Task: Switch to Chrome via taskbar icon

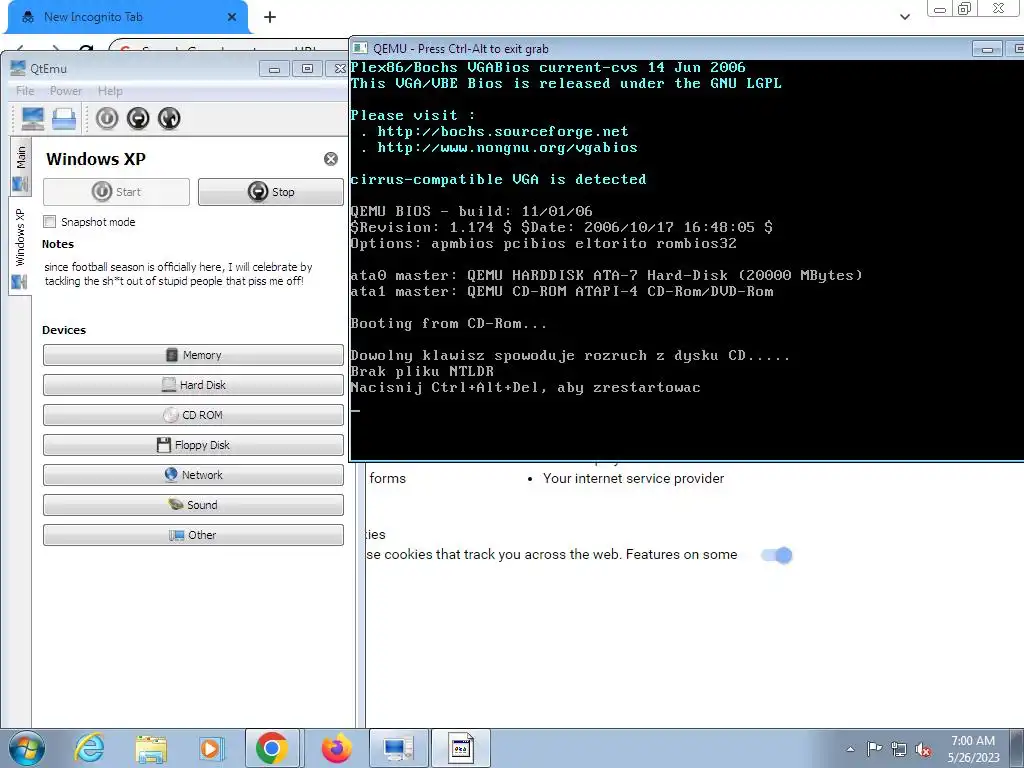Action: [272, 748]
